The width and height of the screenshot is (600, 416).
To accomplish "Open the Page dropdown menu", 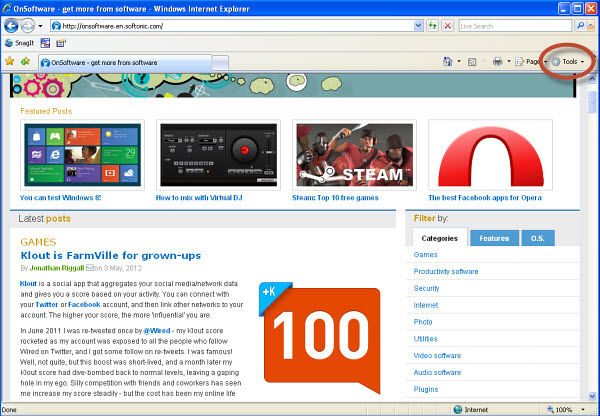I will (x=529, y=62).
